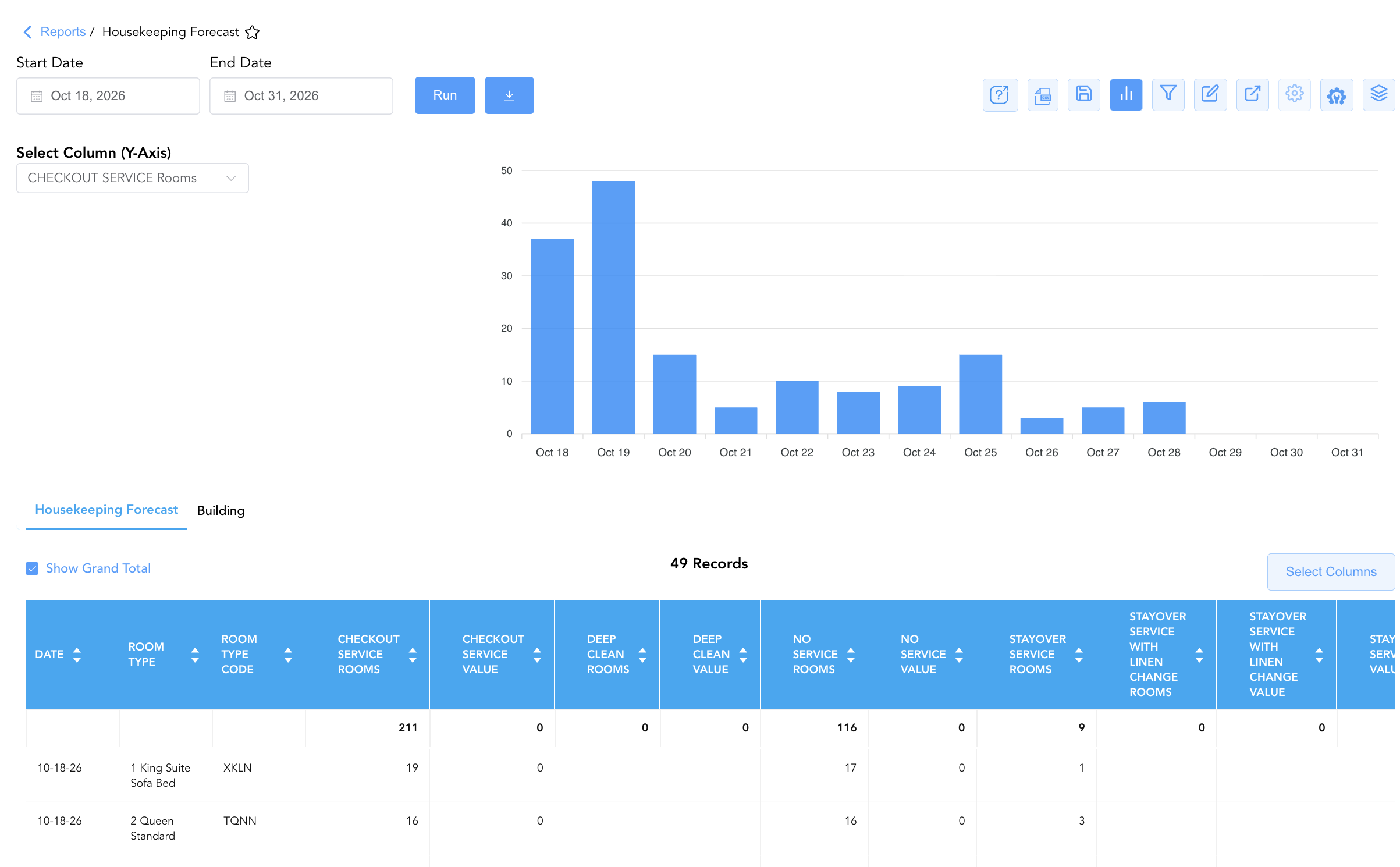Image resolution: width=1400 pixels, height=867 pixels.
Task: Click the Oct 19 chart bar
Action: 613,307
